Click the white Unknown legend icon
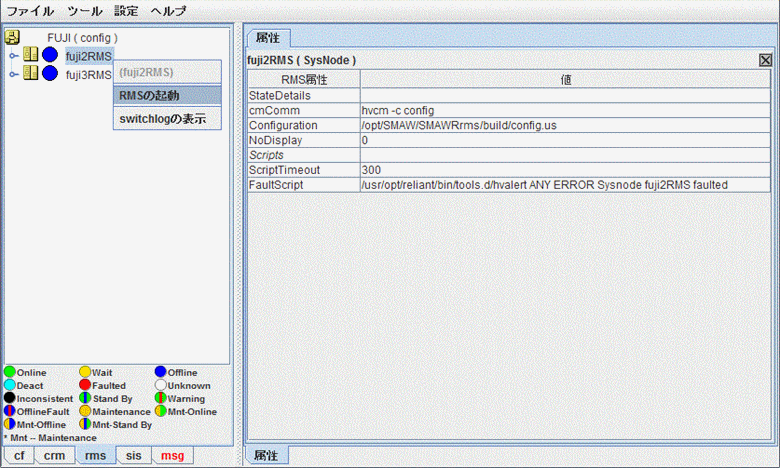Image resolution: width=780 pixels, height=468 pixels. (160, 385)
